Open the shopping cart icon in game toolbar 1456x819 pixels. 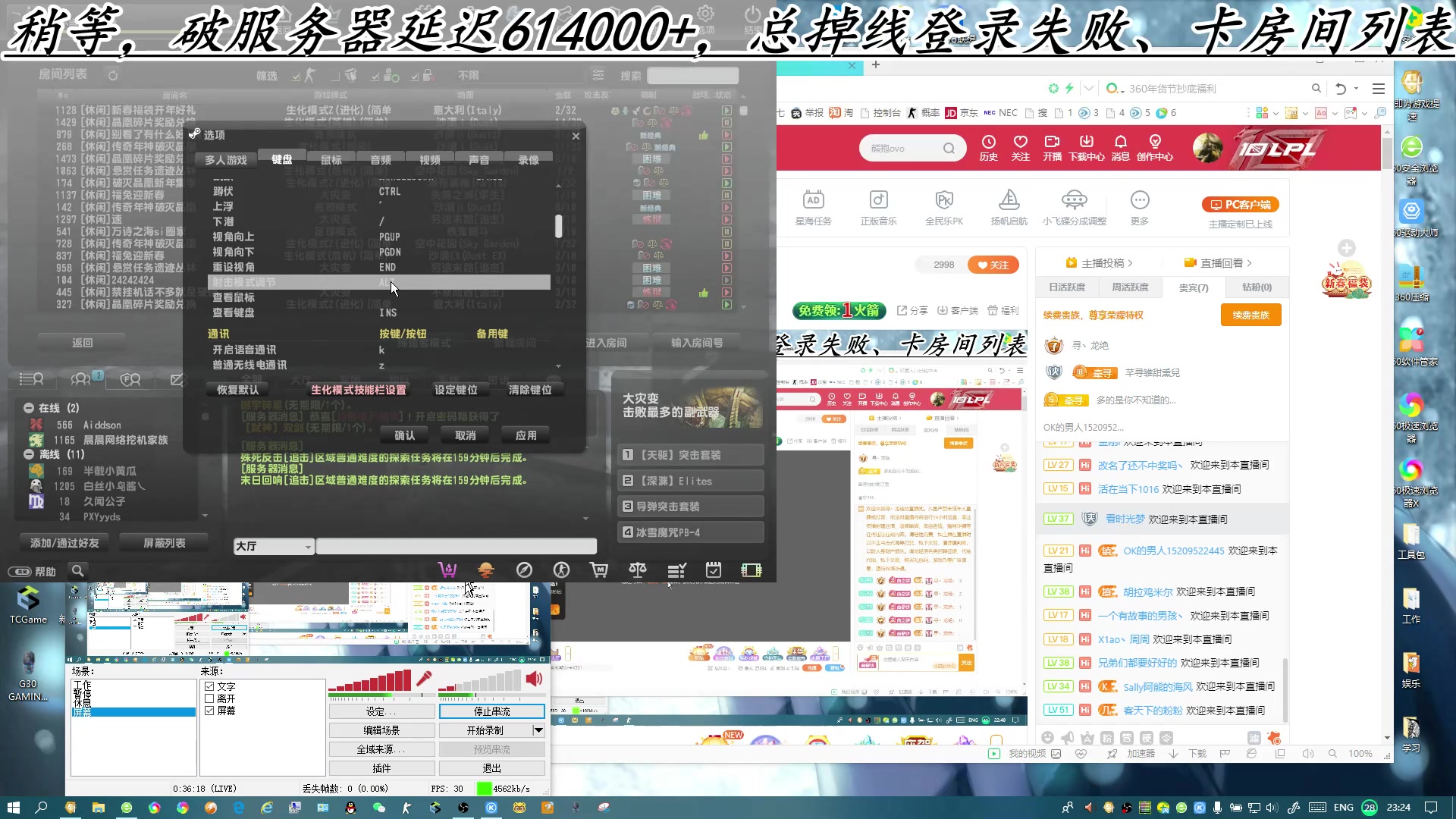599,570
